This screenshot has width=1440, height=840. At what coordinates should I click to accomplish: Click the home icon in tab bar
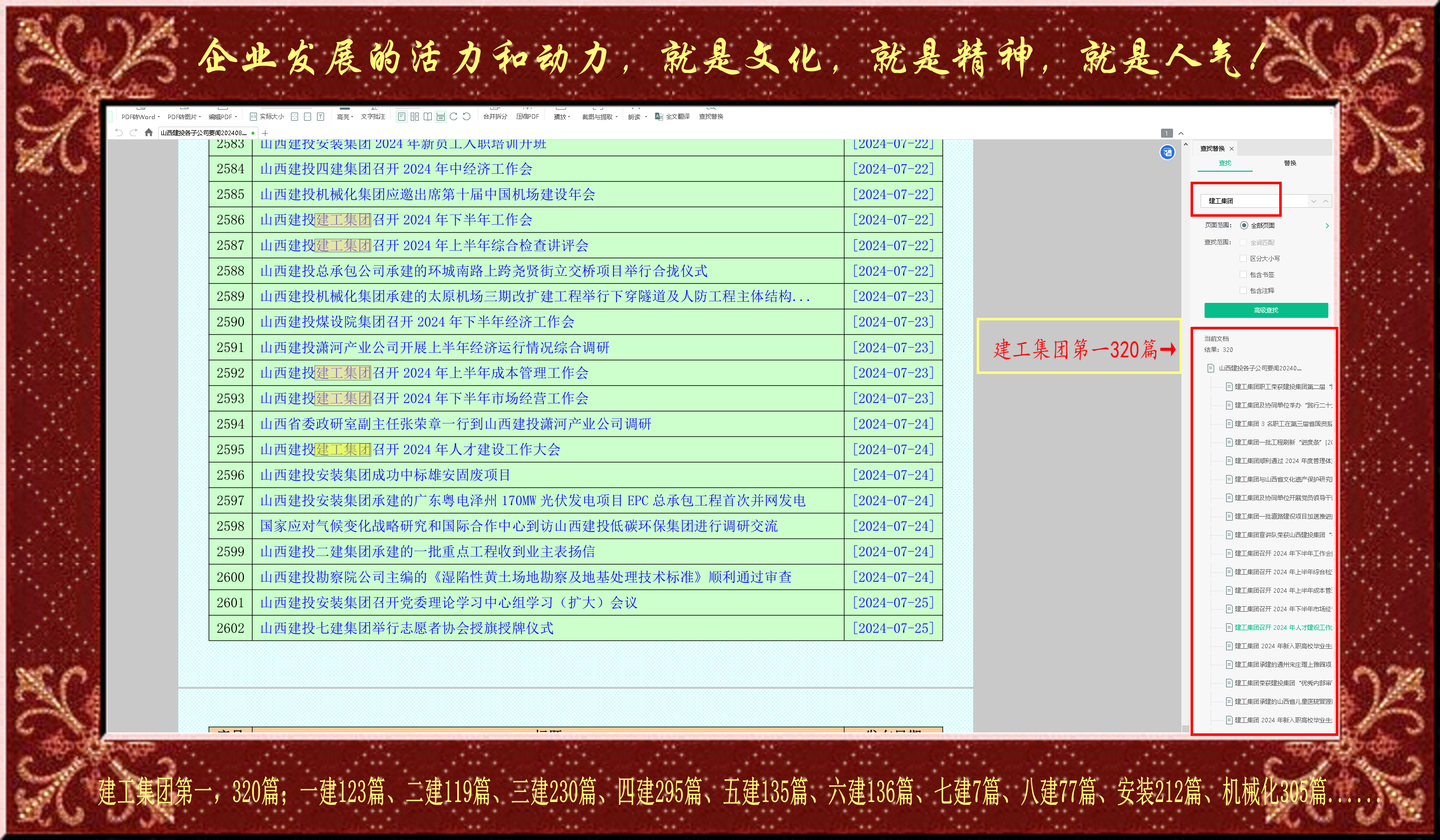(x=149, y=133)
